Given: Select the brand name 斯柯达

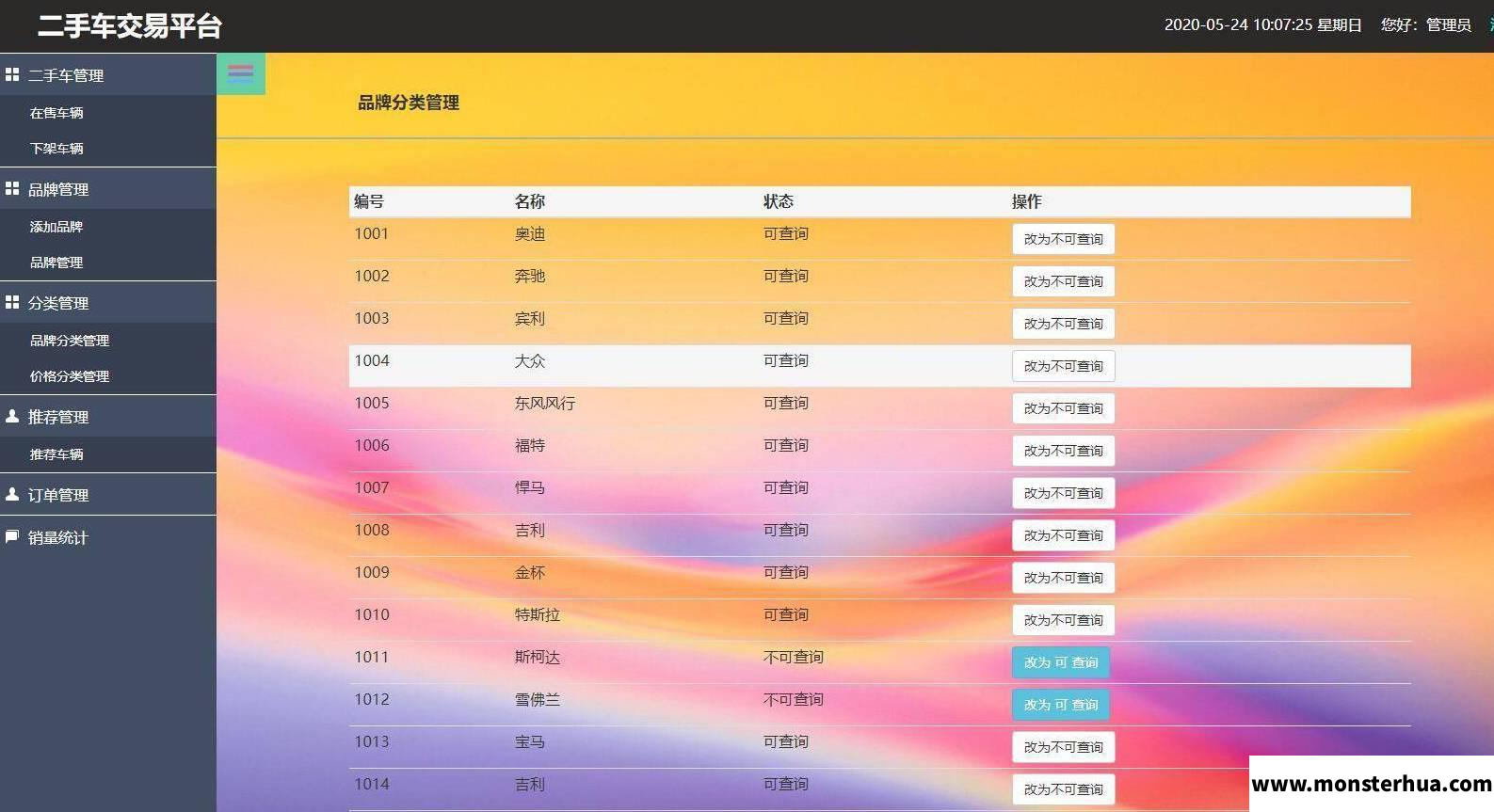Looking at the screenshot, I should pos(538,657).
